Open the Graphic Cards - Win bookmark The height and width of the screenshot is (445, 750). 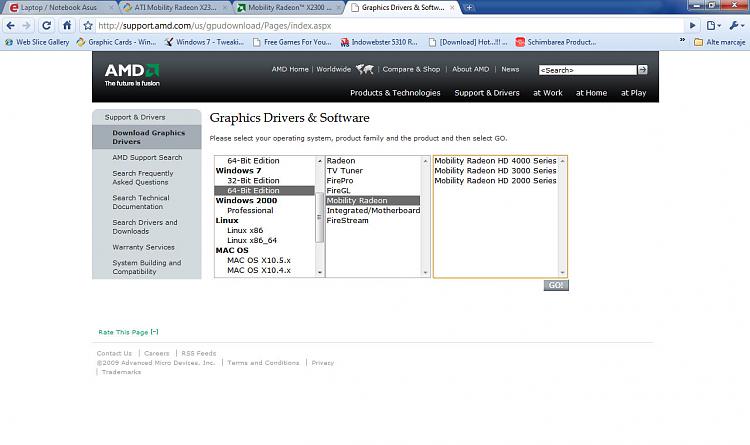point(116,42)
